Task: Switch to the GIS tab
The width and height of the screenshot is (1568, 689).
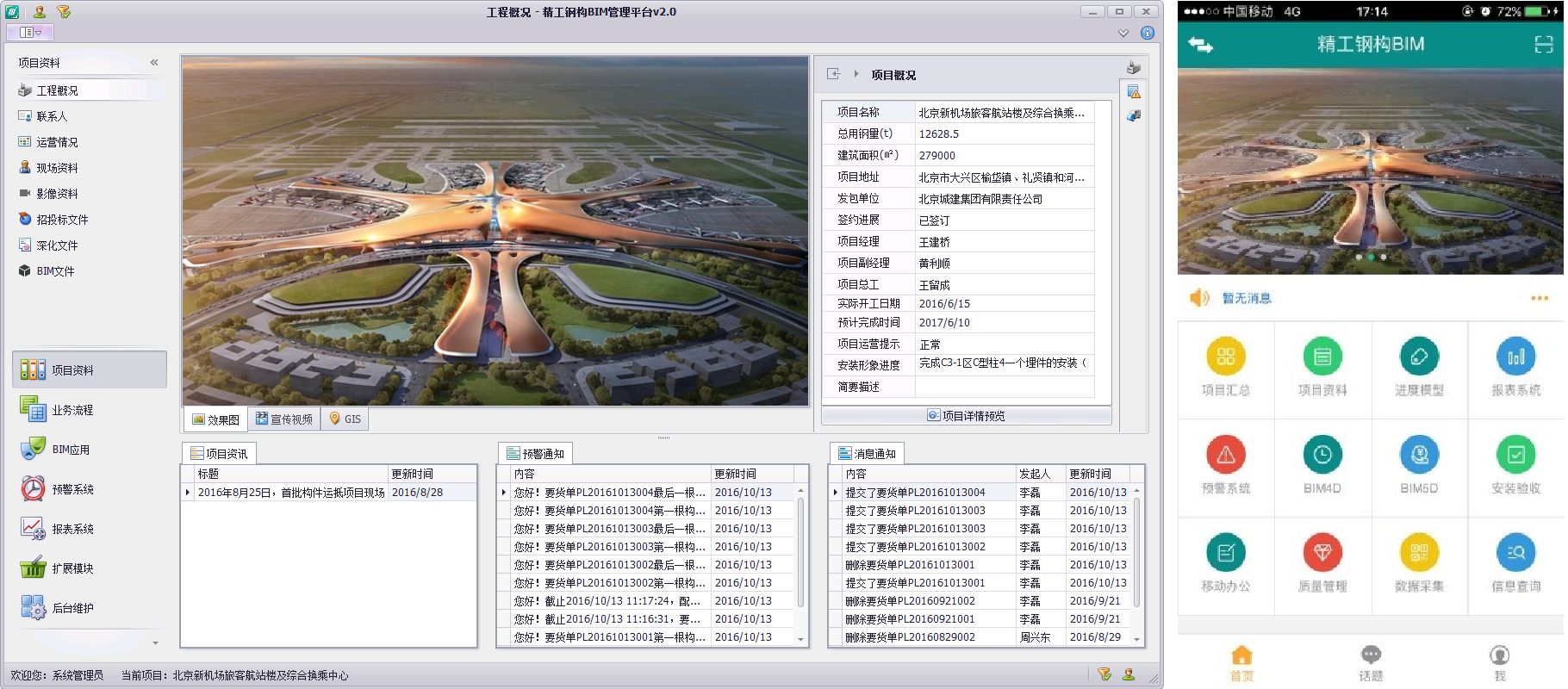Action: (345, 419)
